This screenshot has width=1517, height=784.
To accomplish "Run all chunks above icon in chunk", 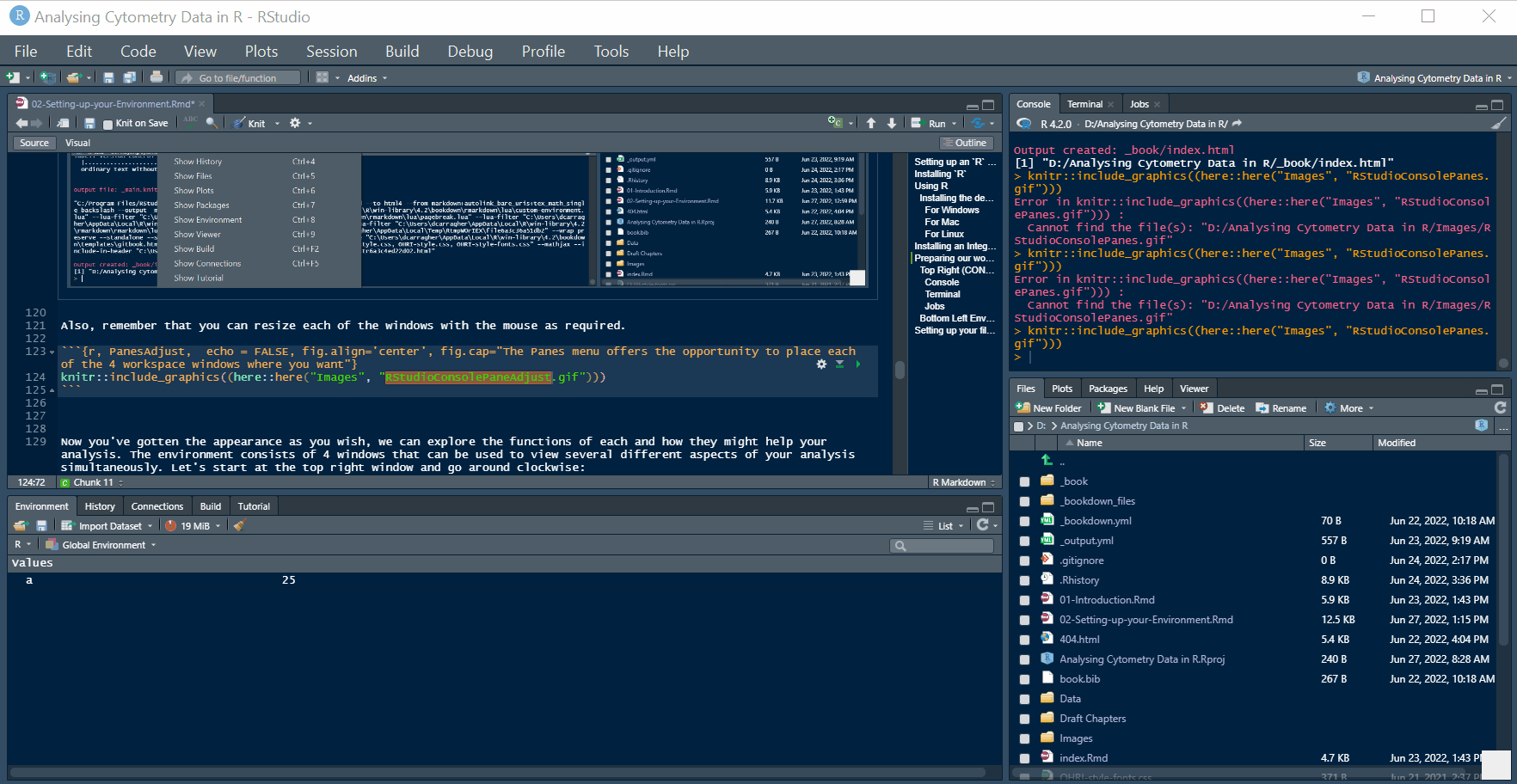I will click(x=839, y=364).
